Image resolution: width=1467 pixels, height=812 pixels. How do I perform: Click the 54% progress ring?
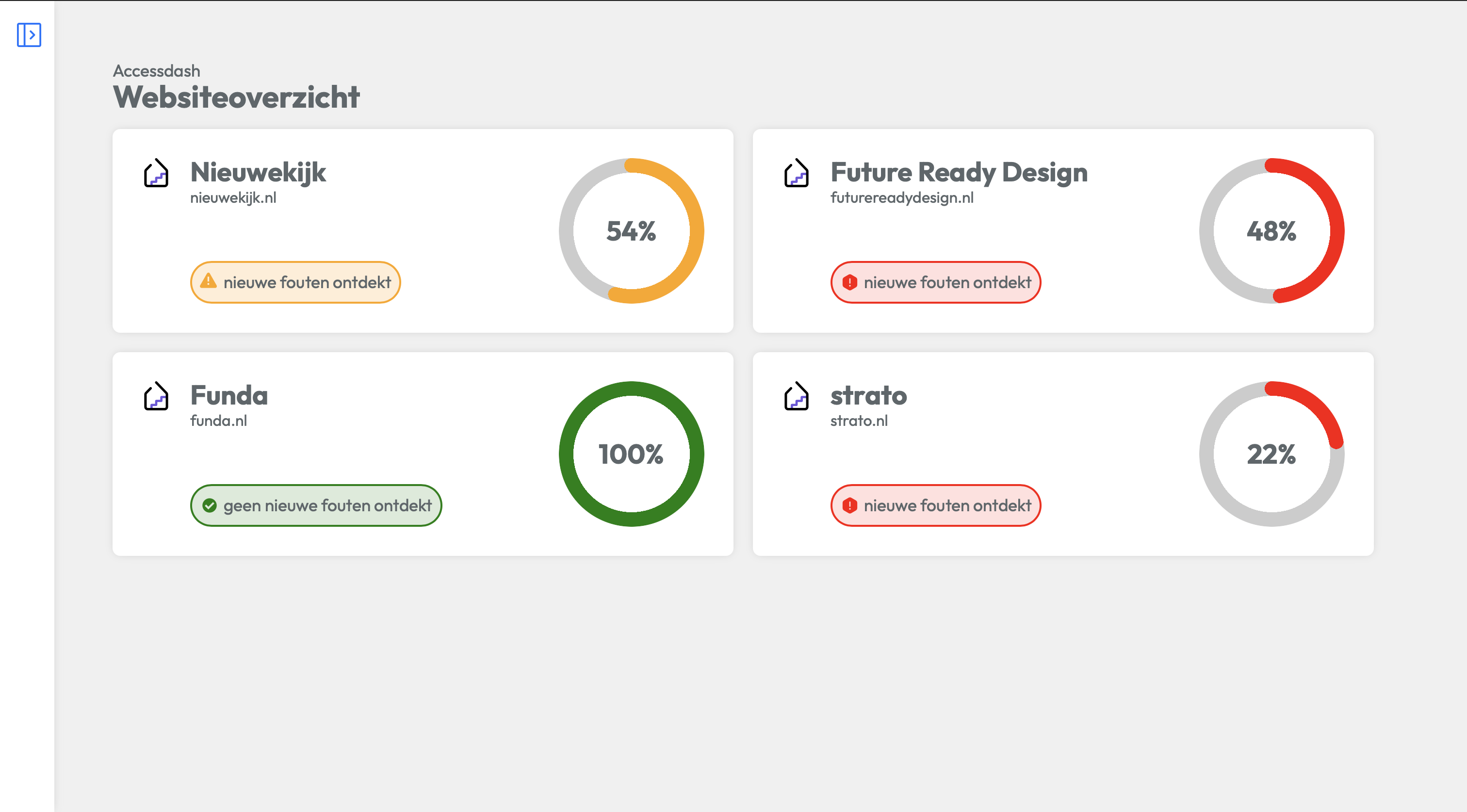tap(631, 231)
